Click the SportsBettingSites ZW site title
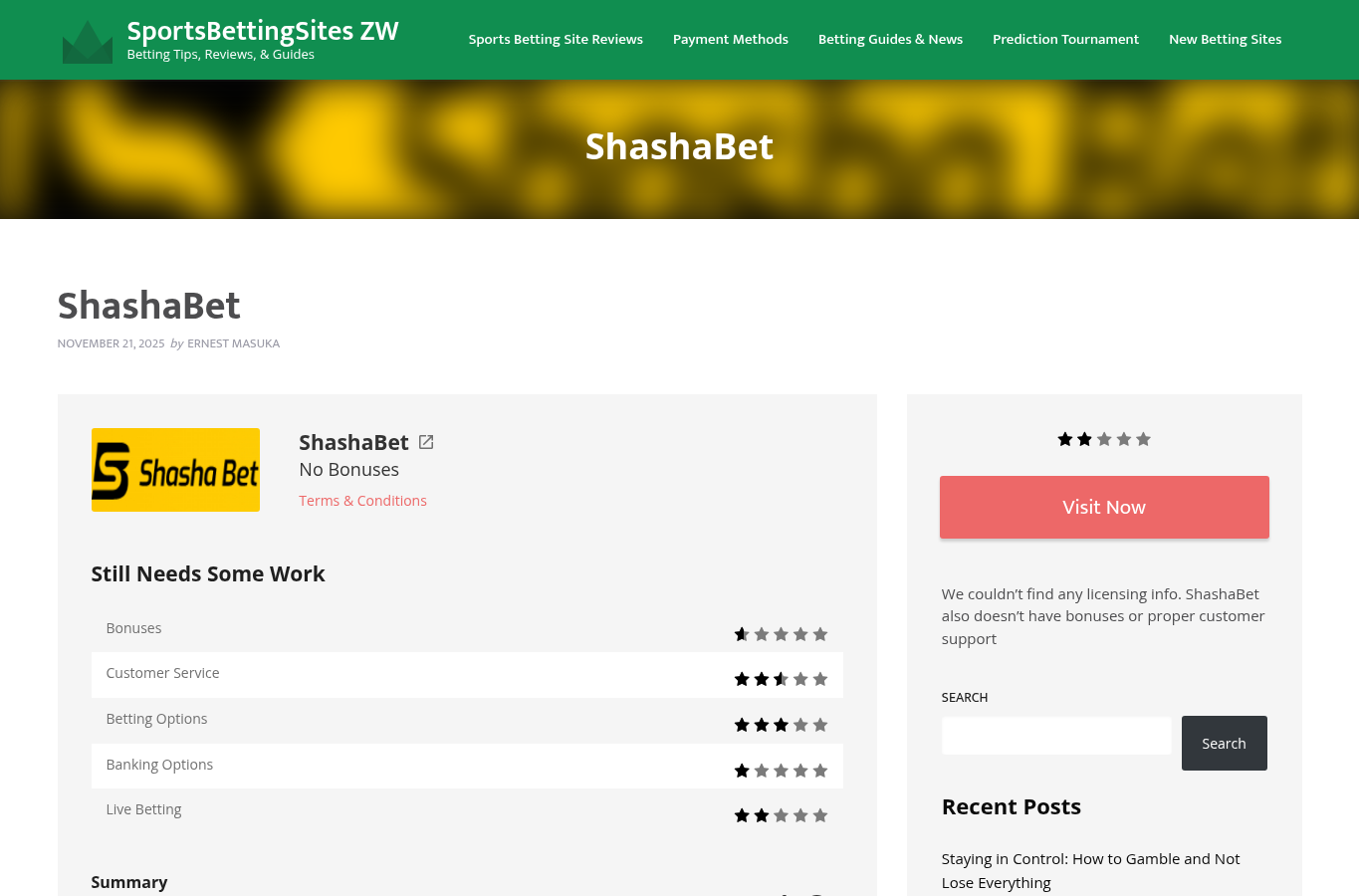Viewport: 1359px width, 896px height. coord(263,31)
